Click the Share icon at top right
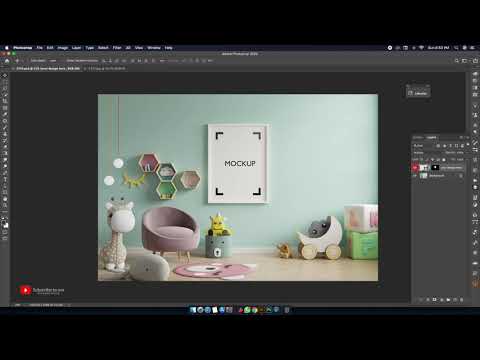480x360 pixels. point(475,61)
